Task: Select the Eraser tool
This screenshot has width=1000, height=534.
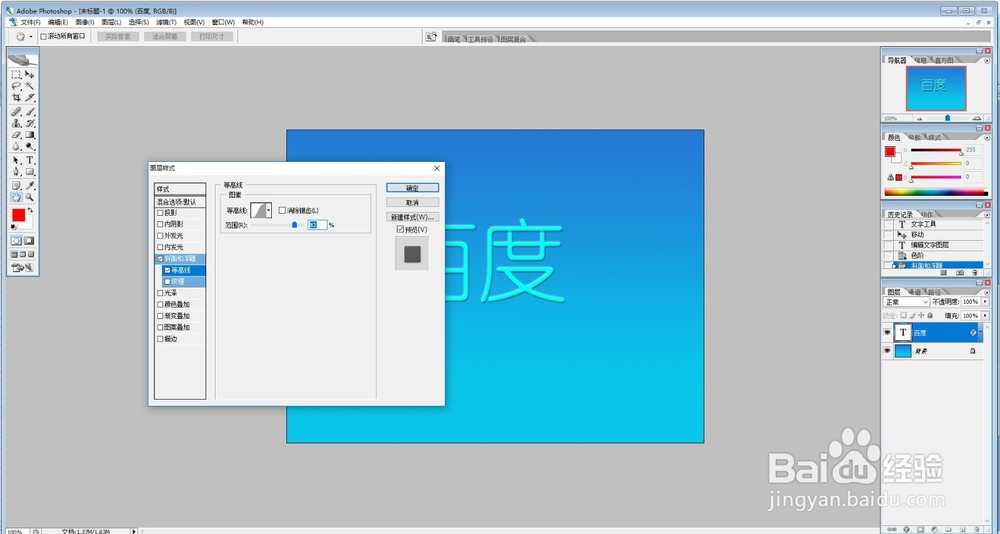Action: (x=17, y=135)
